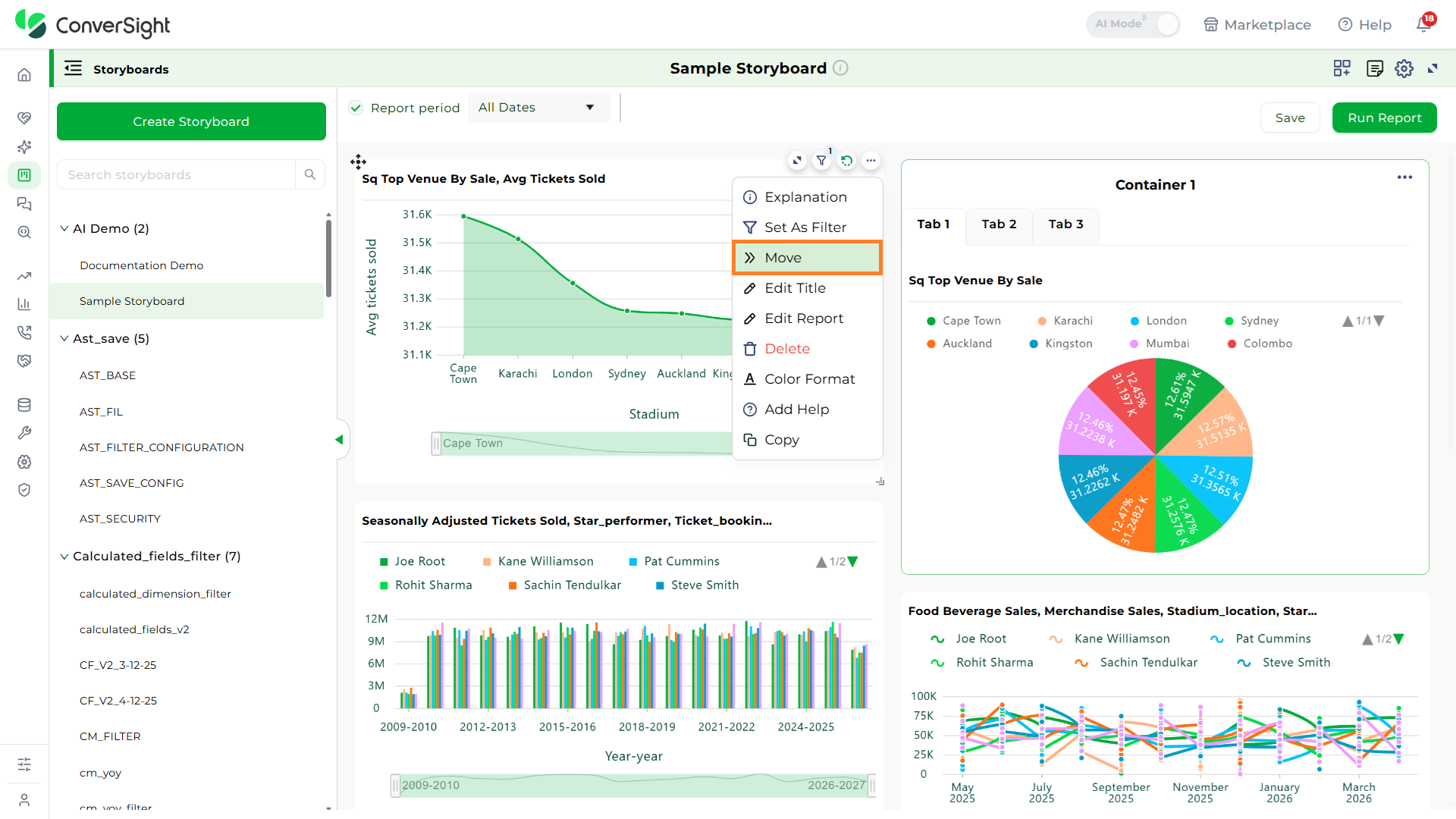Open the Documentation Demo storyboard
The width and height of the screenshot is (1456, 819).
141,265
